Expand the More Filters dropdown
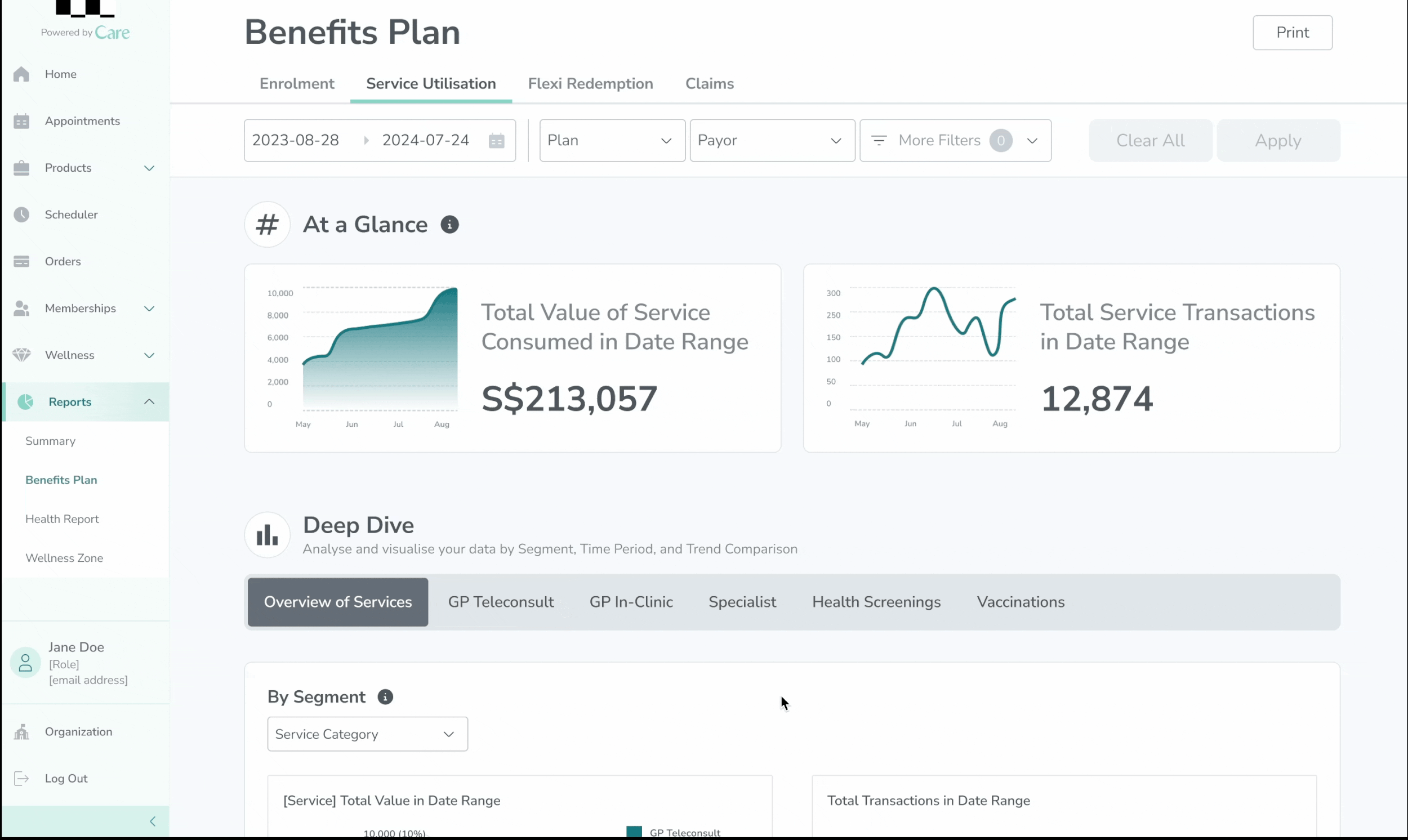The height and width of the screenshot is (840, 1408). click(955, 140)
